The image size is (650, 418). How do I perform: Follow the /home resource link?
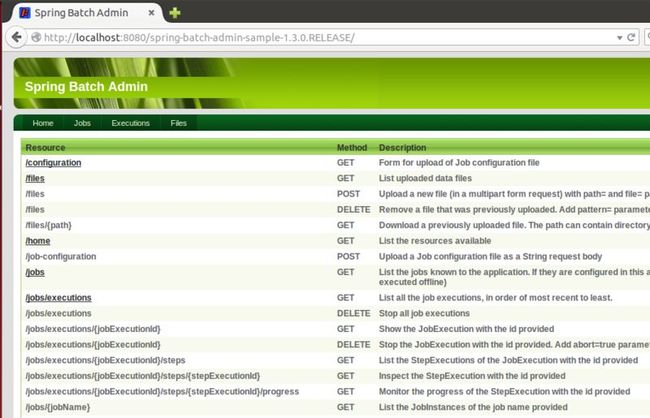tap(38, 241)
